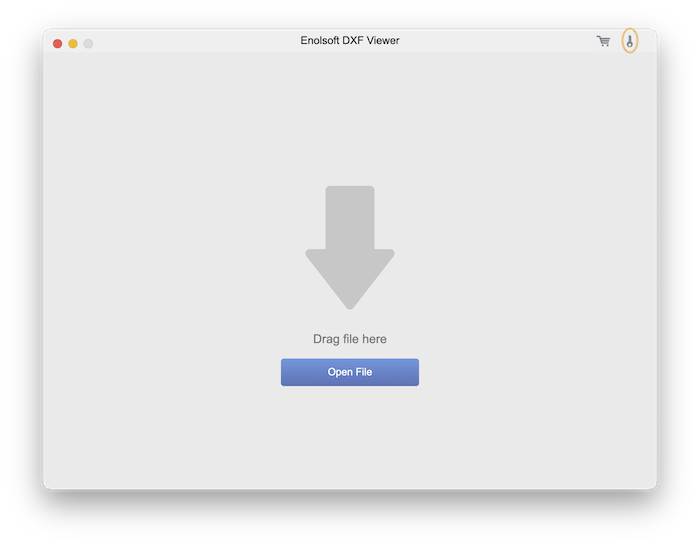
Task: Click the word "Viewer" in the title
Action: tap(383, 40)
